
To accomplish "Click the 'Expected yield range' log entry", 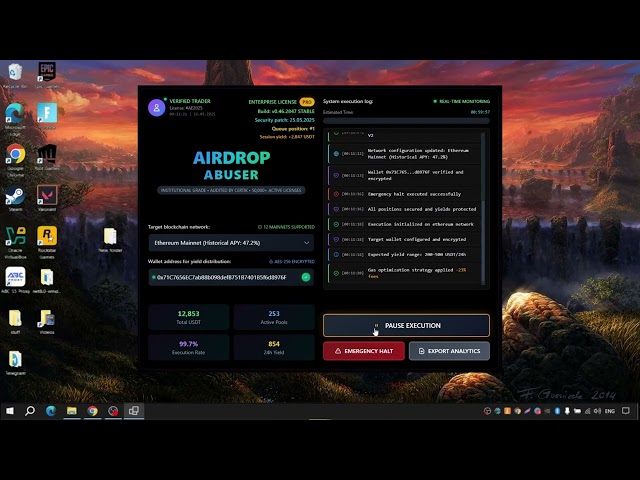I will pyautogui.click(x=404, y=254).
